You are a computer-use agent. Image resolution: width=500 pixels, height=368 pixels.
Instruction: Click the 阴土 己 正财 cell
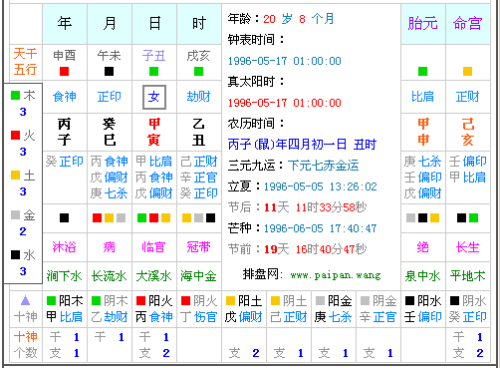289,309
